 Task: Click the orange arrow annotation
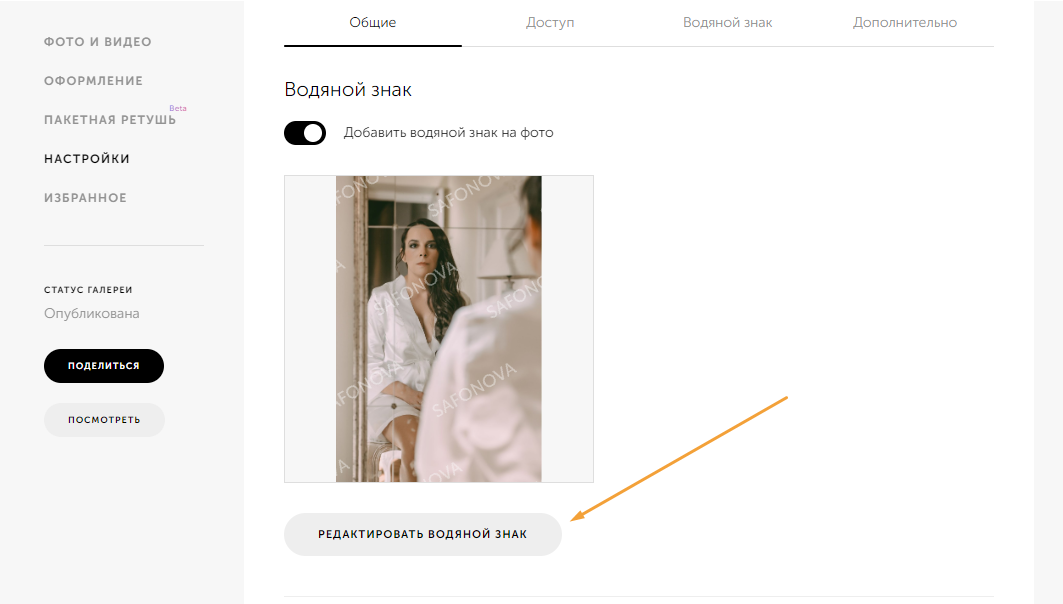click(x=679, y=459)
